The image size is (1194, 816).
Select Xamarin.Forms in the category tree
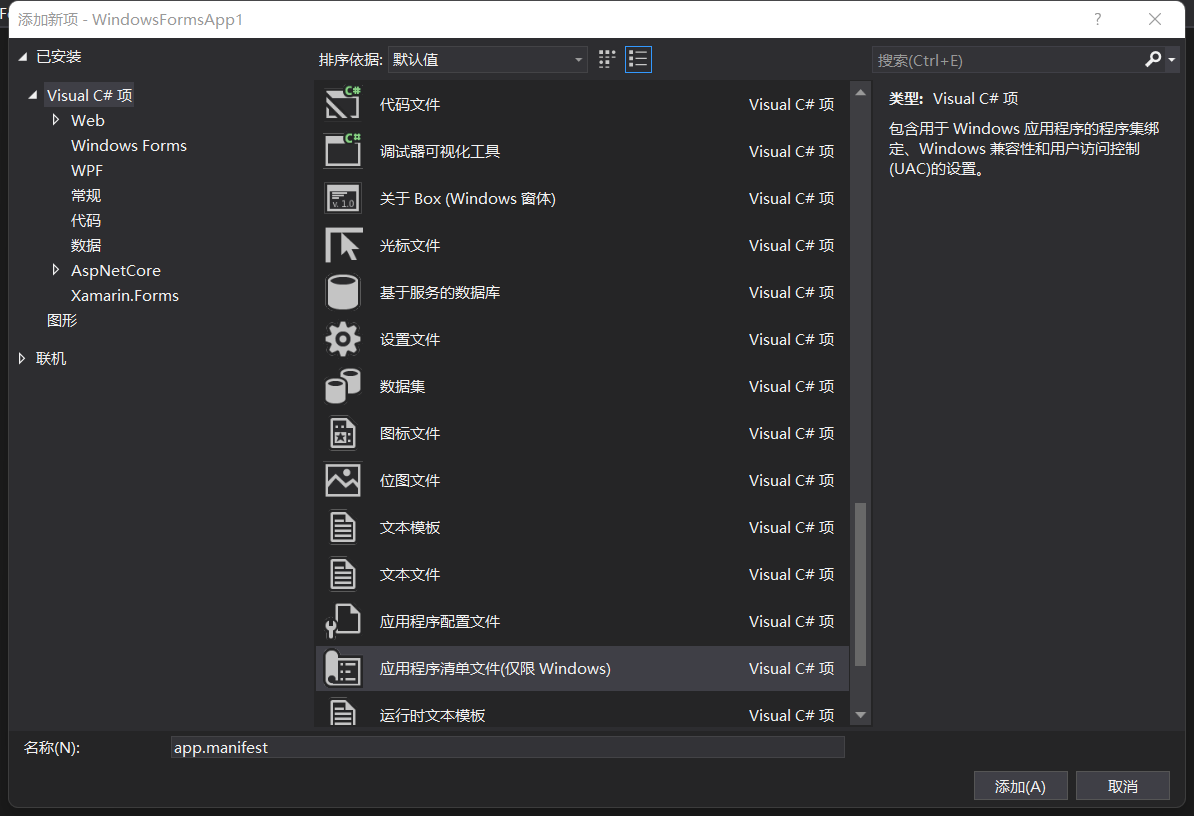(125, 295)
